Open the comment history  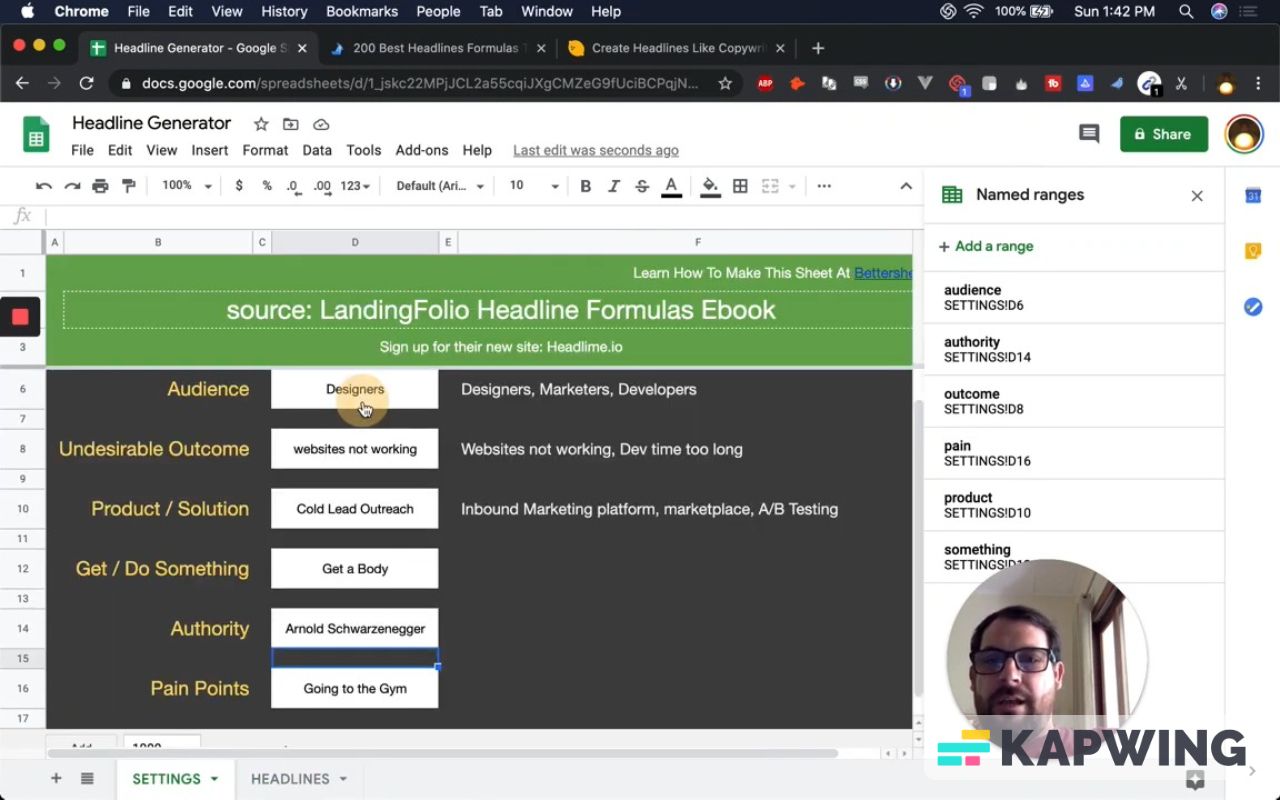[1089, 134]
